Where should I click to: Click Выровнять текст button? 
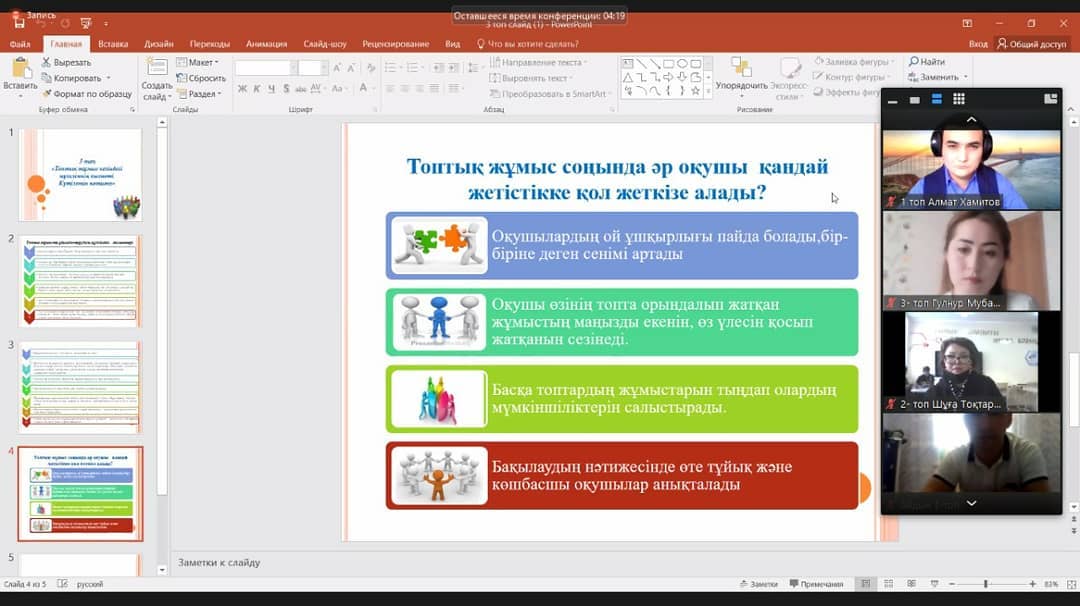530,78
